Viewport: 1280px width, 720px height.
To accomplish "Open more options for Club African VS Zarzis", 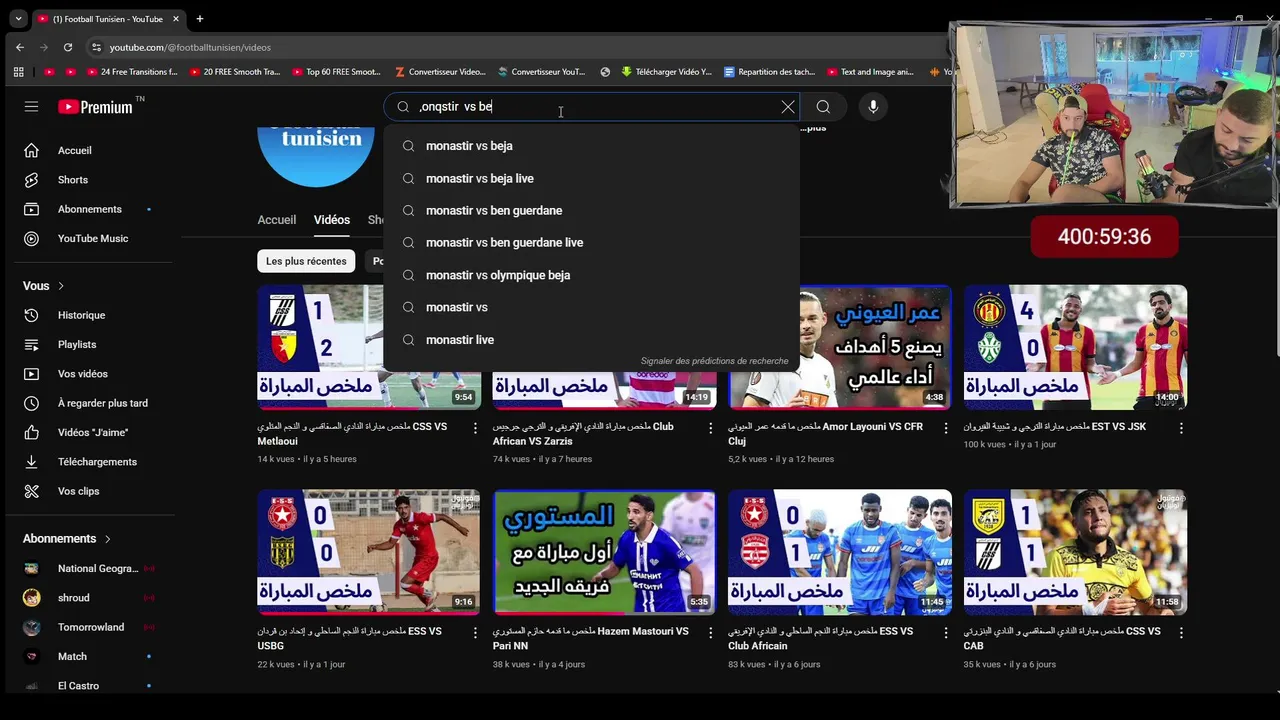I will coord(711,428).
